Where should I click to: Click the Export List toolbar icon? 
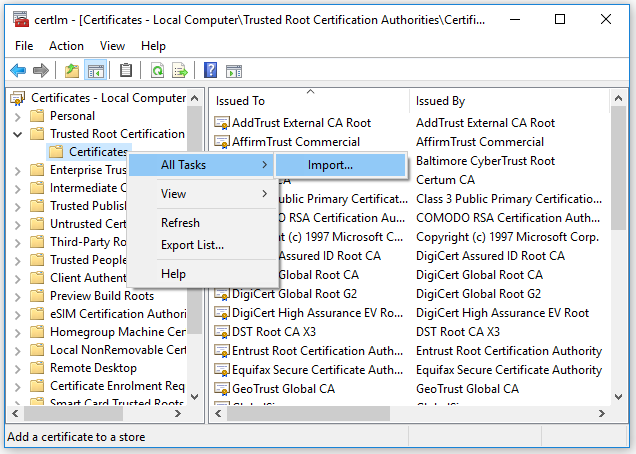[x=180, y=70]
